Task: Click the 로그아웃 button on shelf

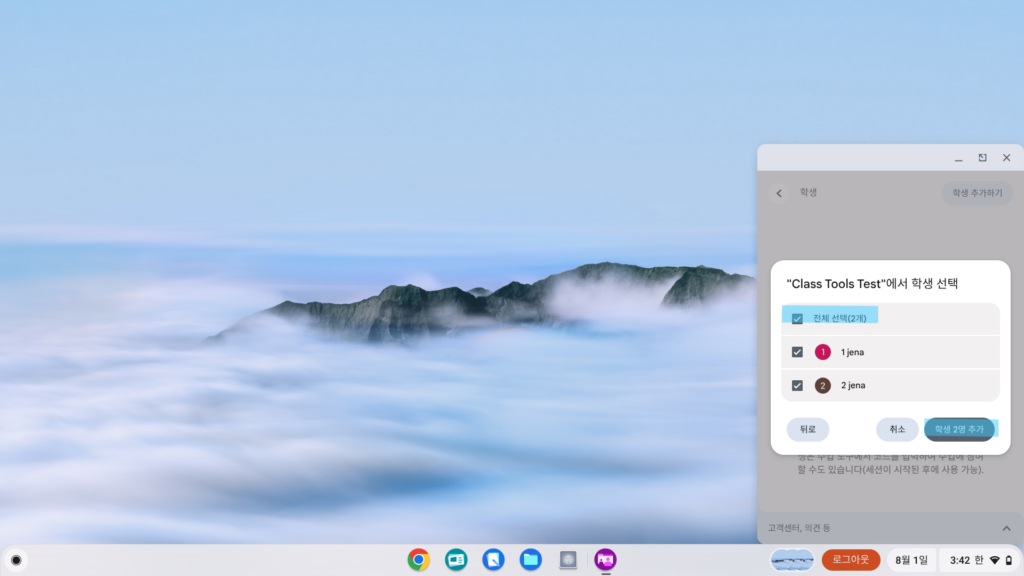Action: (x=851, y=560)
